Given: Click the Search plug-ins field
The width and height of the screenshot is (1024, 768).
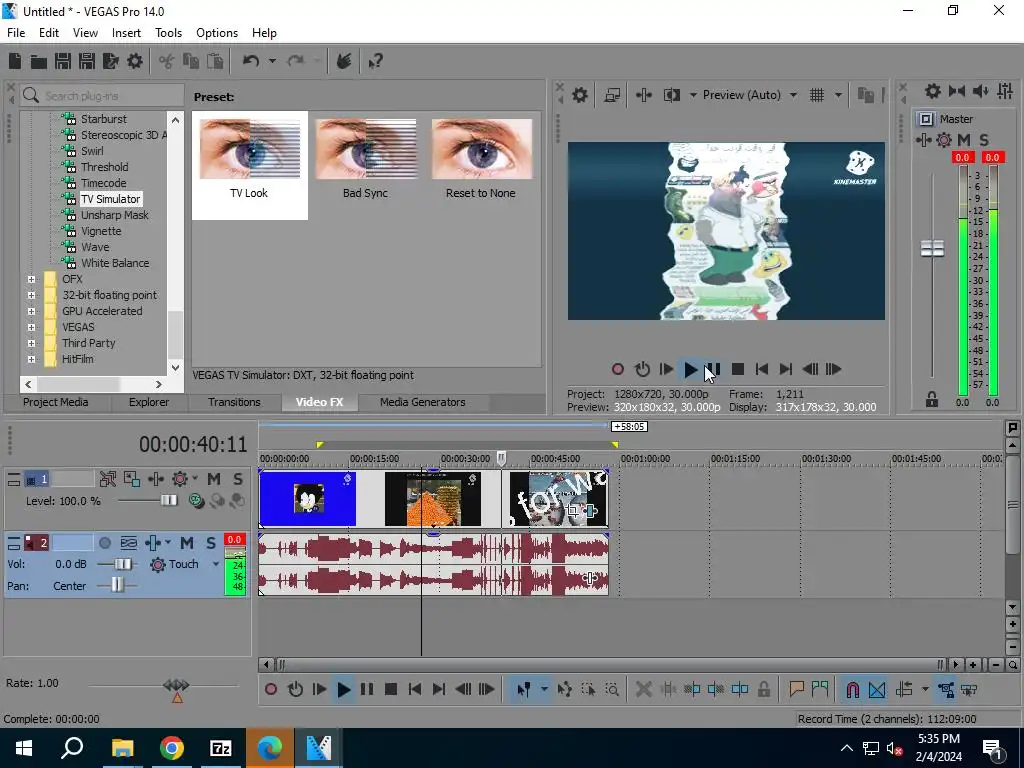Looking at the screenshot, I should [103, 96].
